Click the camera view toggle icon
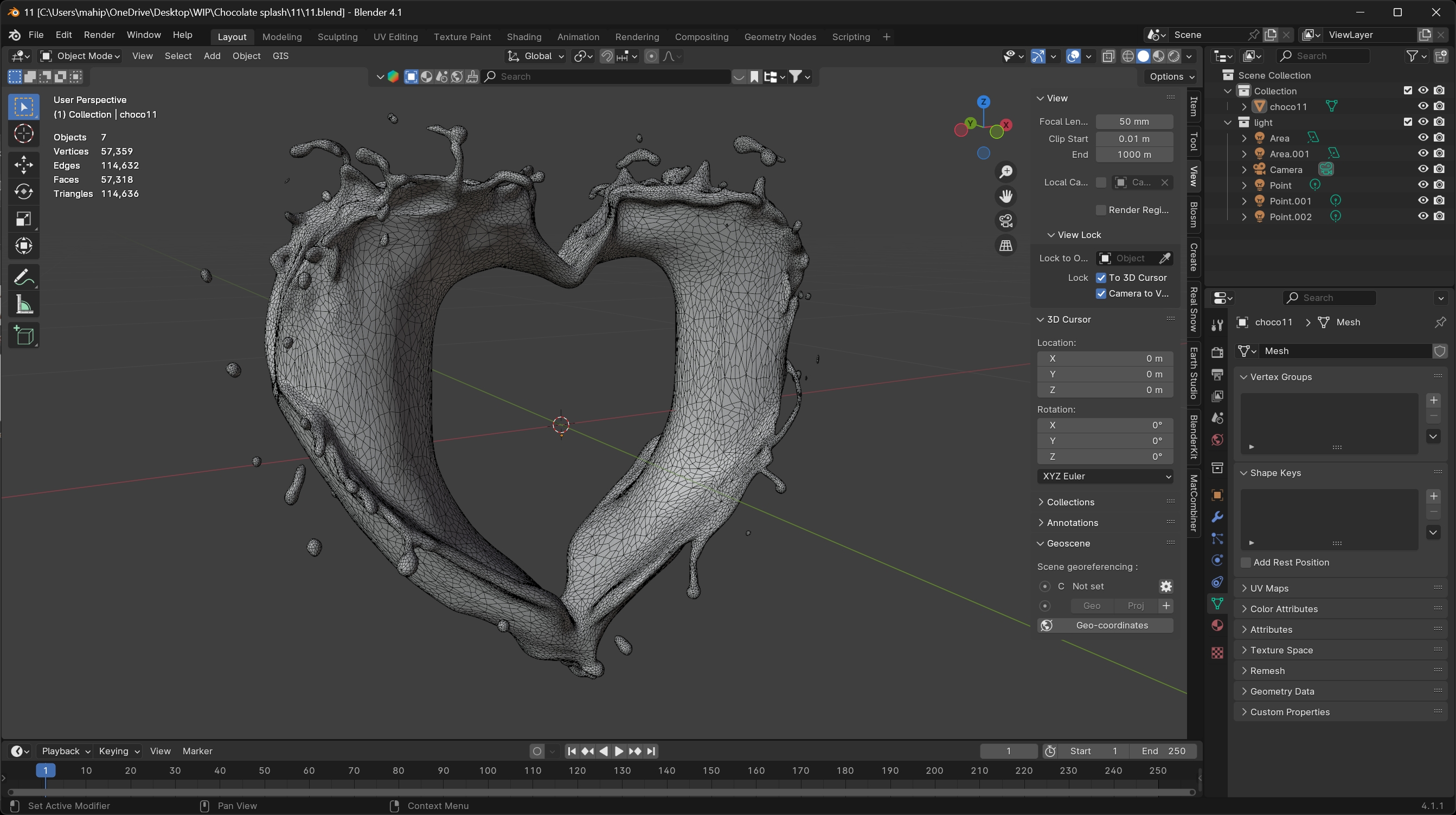Screen dimensions: 1456x815 (1005, 221)
